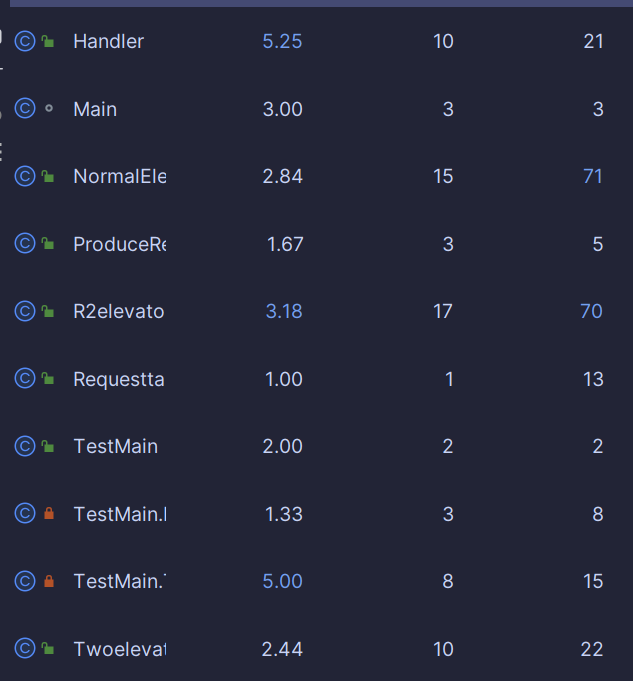Image resolution: width=633 pixels, height=681 pixels.
Task: Click the green public-lock icon beside NormalEle
Action: pyautogui.click(x=48, y=176)
